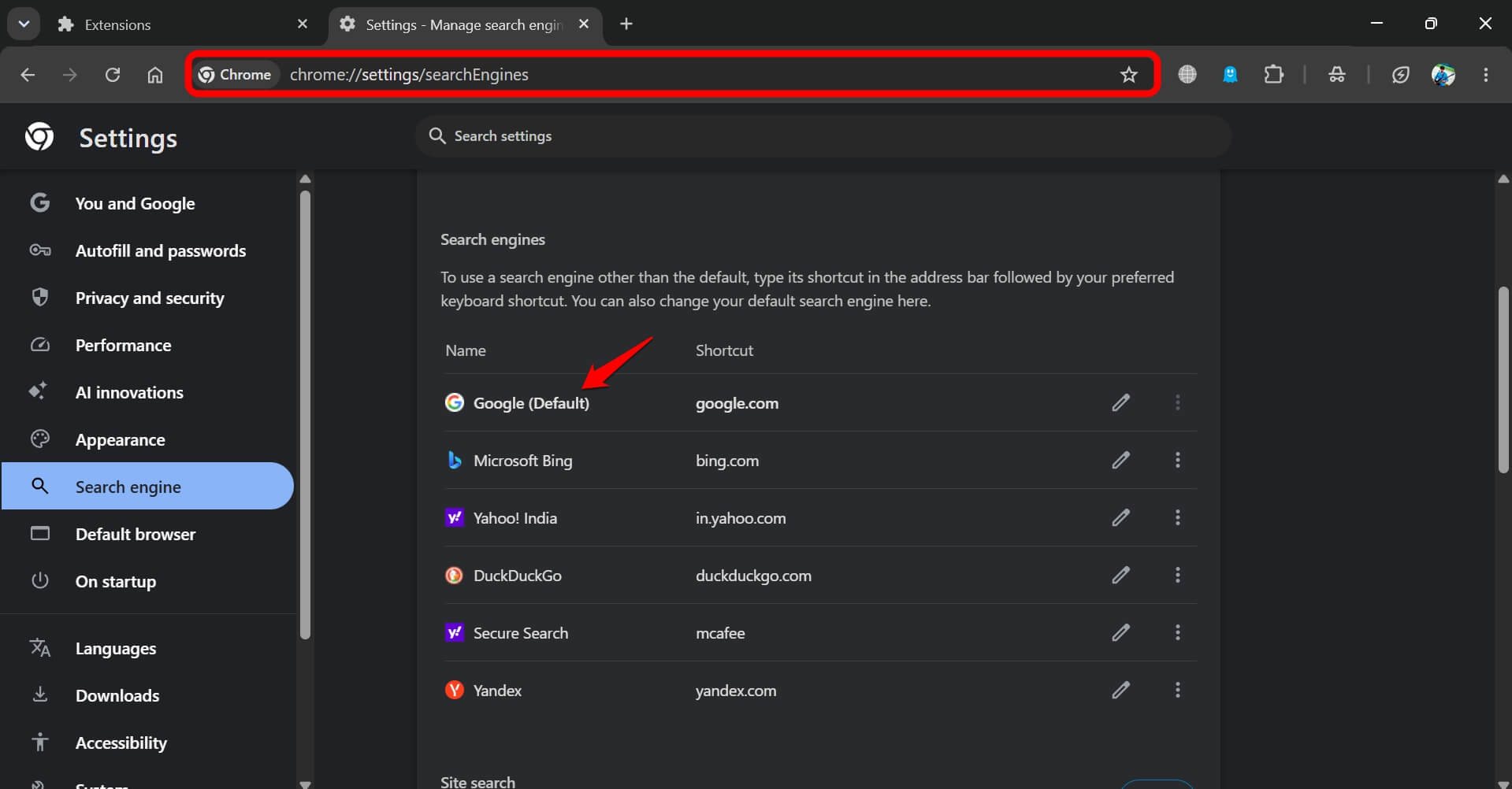Click the DuckDuckGo engine name

pyautogui.click(x=518, y=576)
